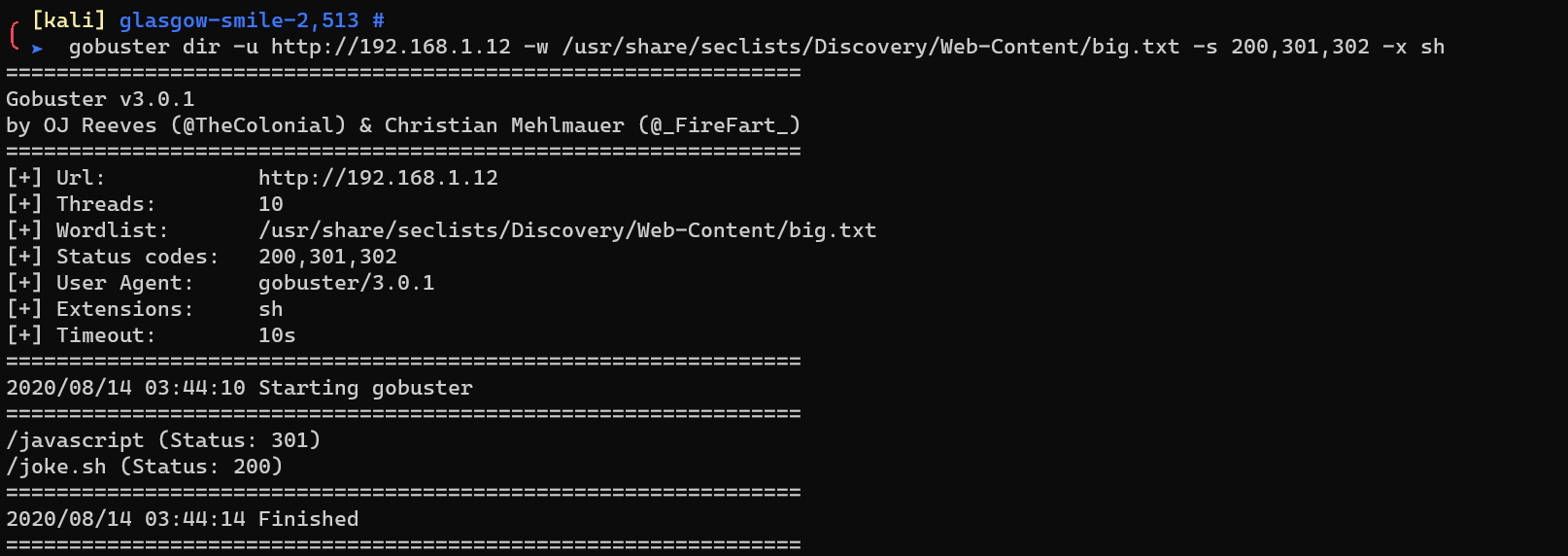Click the /joke.sh result line
The height and width of the screenshot is (556, 1568).
[x=144, y=467]
